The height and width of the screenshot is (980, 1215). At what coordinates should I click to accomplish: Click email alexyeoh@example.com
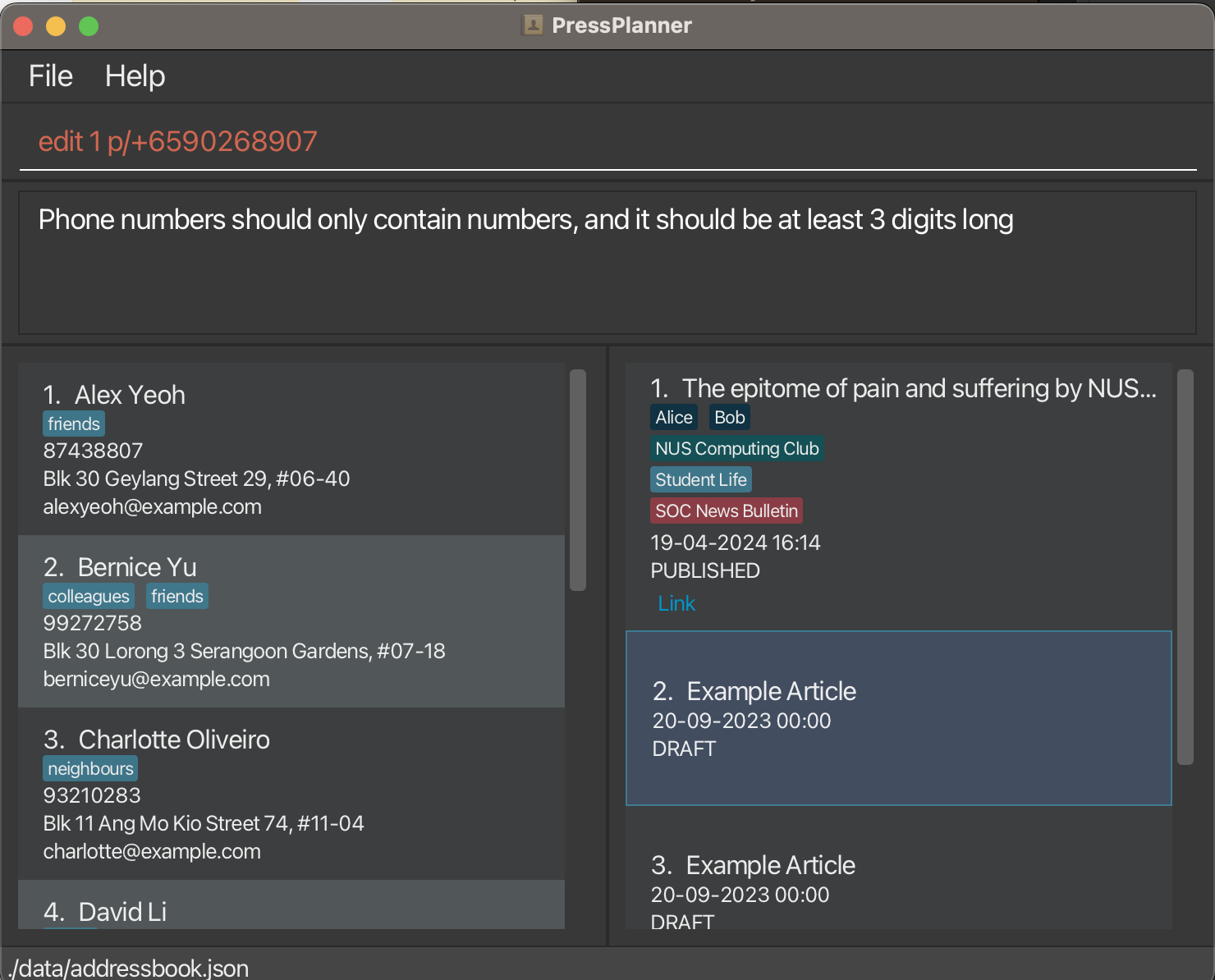point(153,507)
